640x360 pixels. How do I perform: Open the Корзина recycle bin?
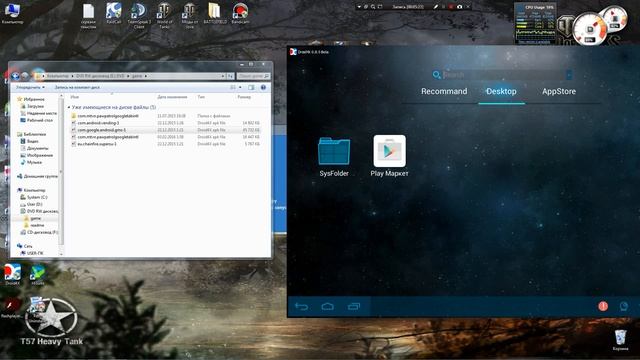click(x=620, y=340)
